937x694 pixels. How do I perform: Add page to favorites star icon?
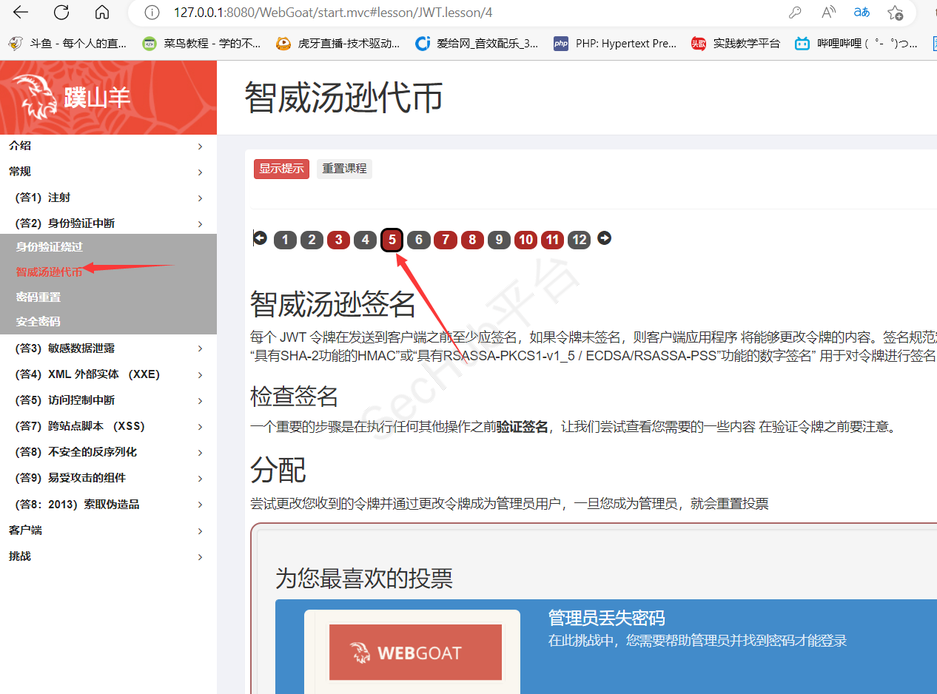(x=895, y=13)
